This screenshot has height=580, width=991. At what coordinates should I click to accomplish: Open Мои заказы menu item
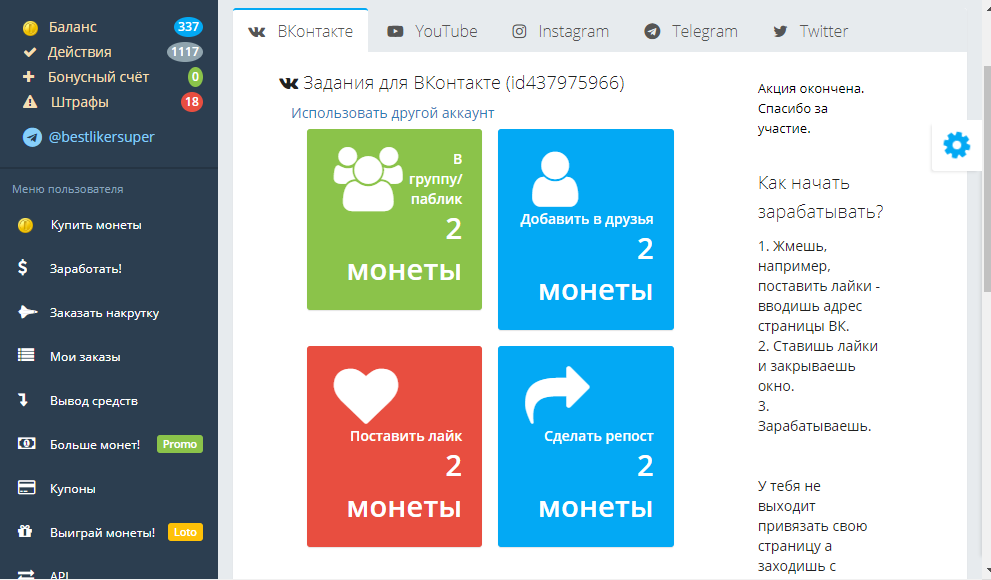click(x=109, y=357)
